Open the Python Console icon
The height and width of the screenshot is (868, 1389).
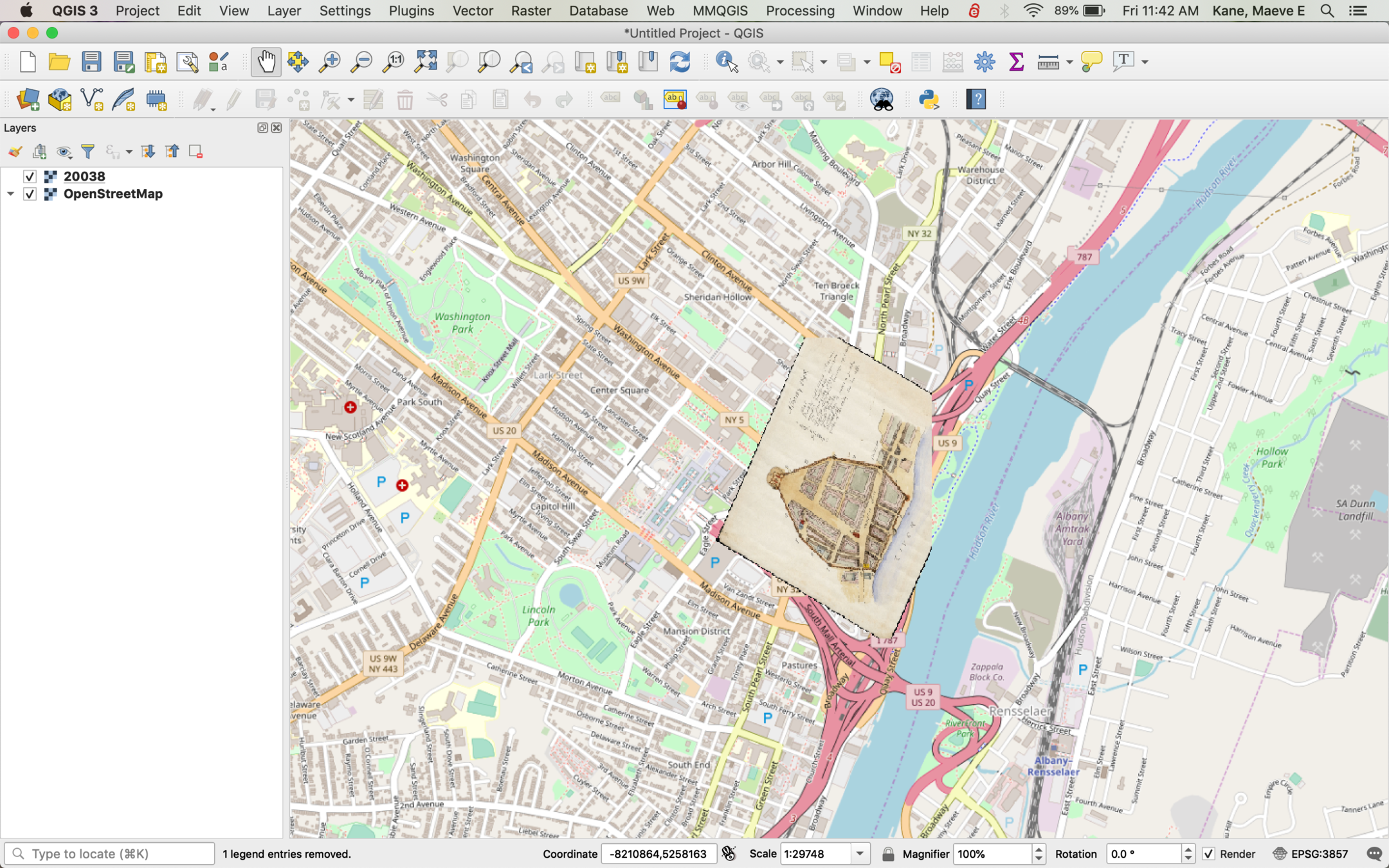click(x=929, y=100)
